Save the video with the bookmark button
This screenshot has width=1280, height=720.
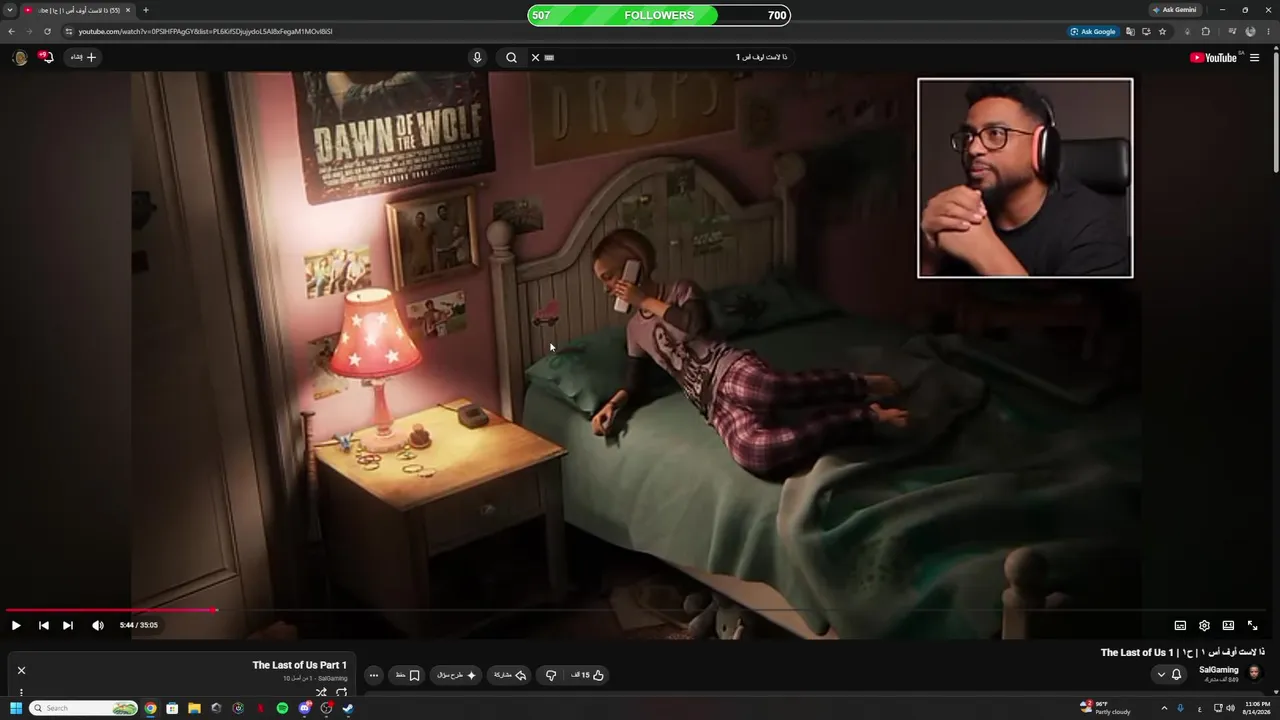[x=408, y=675]
